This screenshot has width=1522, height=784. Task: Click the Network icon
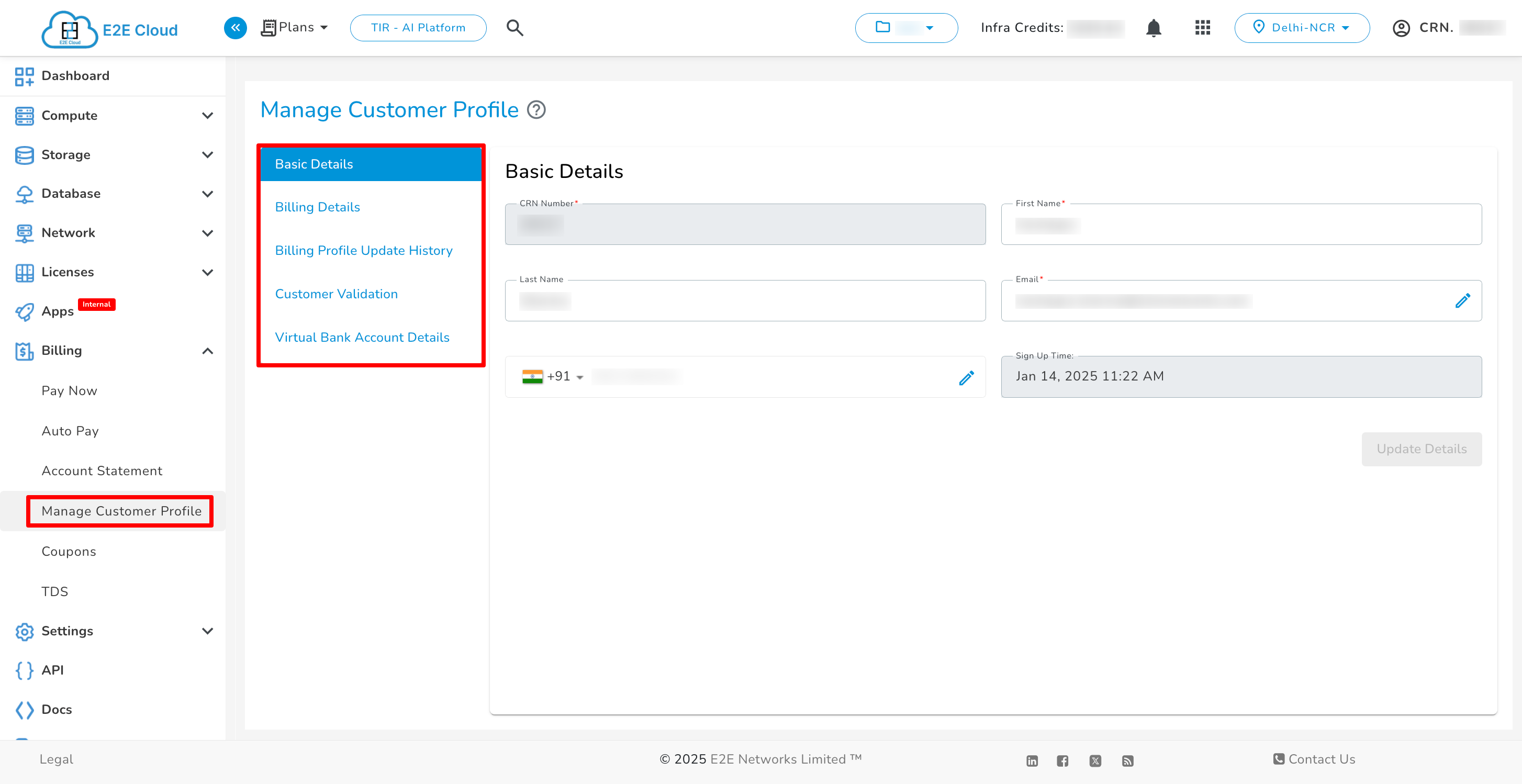click(24, 233)
